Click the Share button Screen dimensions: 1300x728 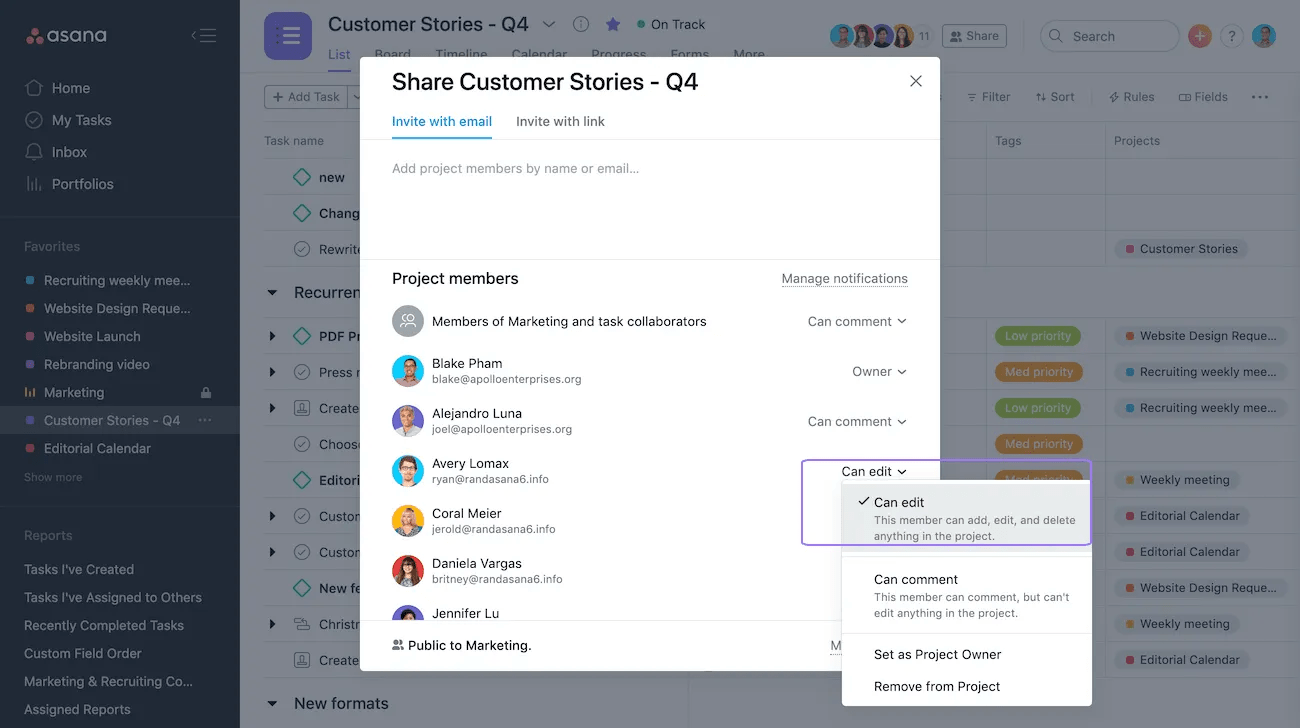click(973, 35)
